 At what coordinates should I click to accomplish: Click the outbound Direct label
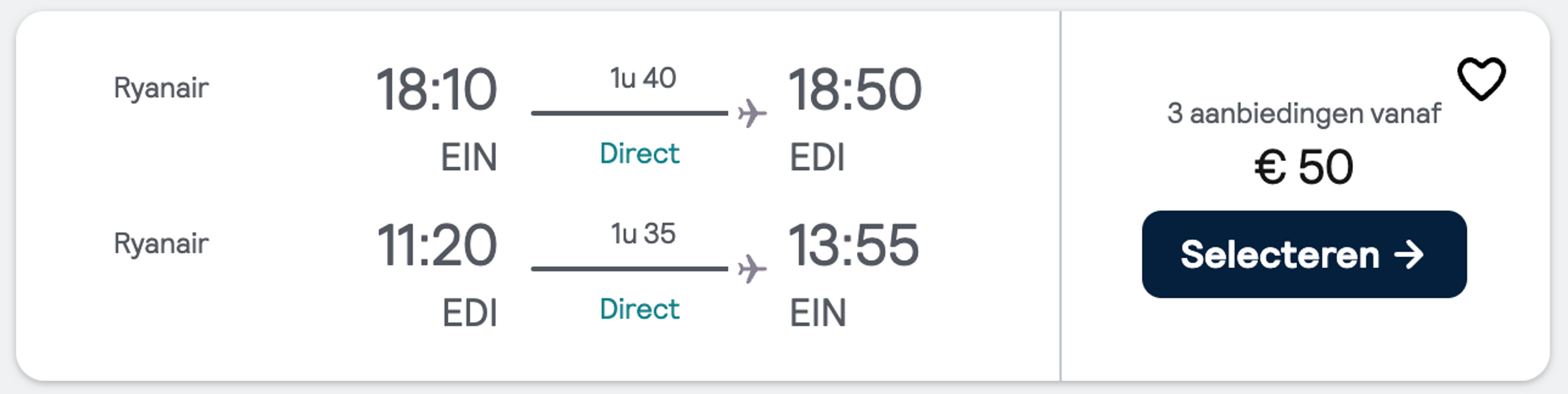point(639,153)
